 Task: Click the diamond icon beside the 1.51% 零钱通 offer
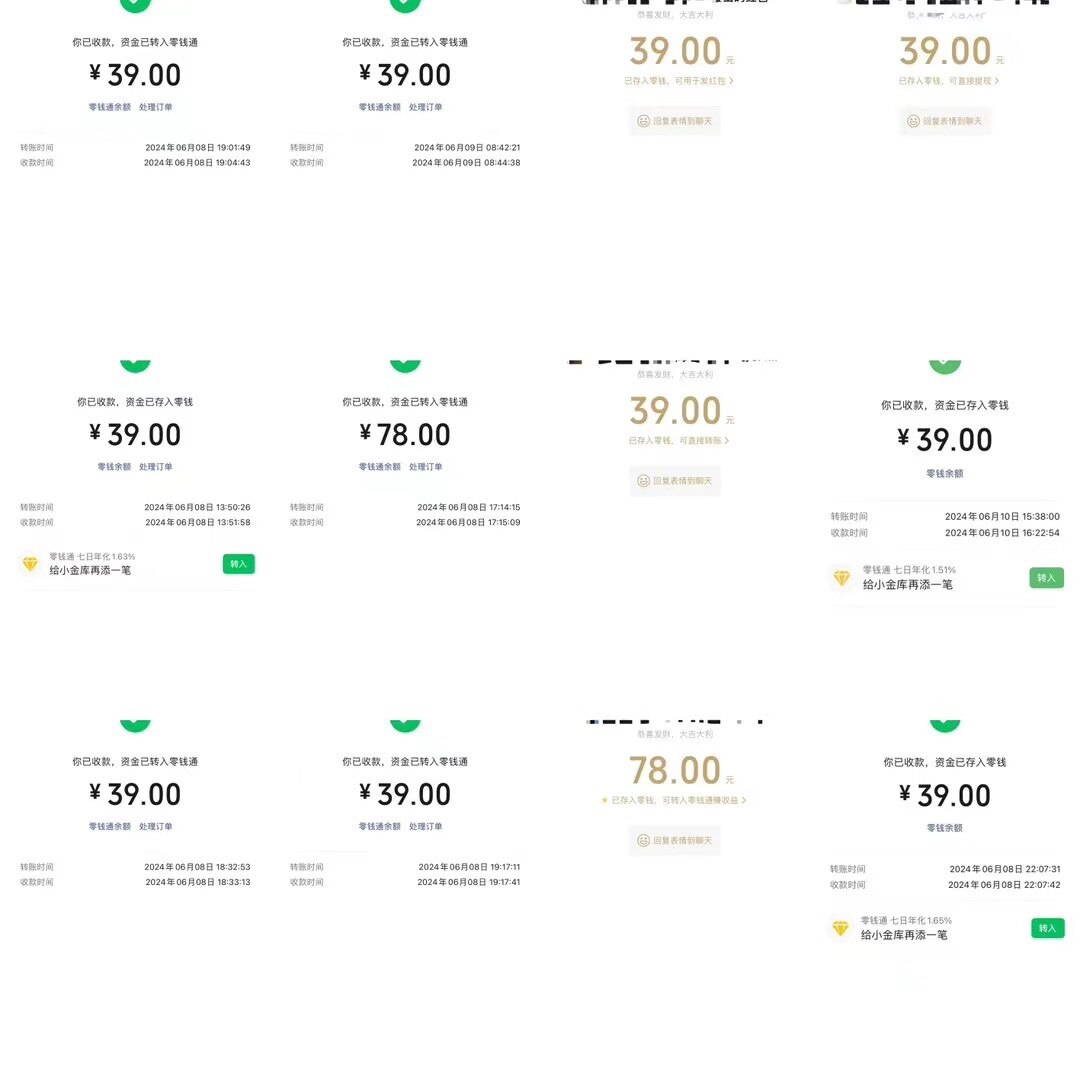842,578
